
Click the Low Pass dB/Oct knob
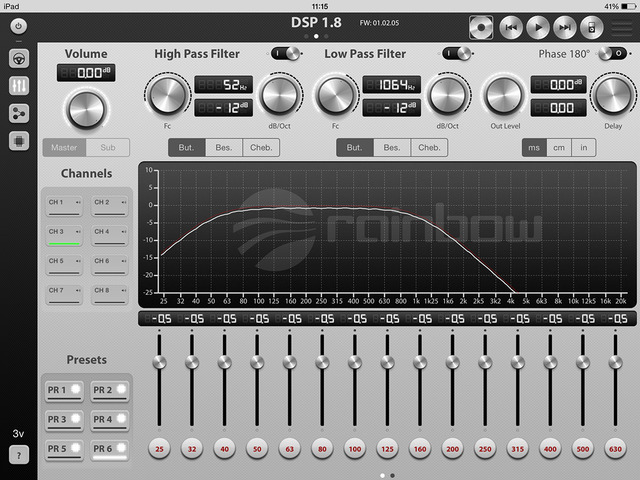[x=448, y=95]
